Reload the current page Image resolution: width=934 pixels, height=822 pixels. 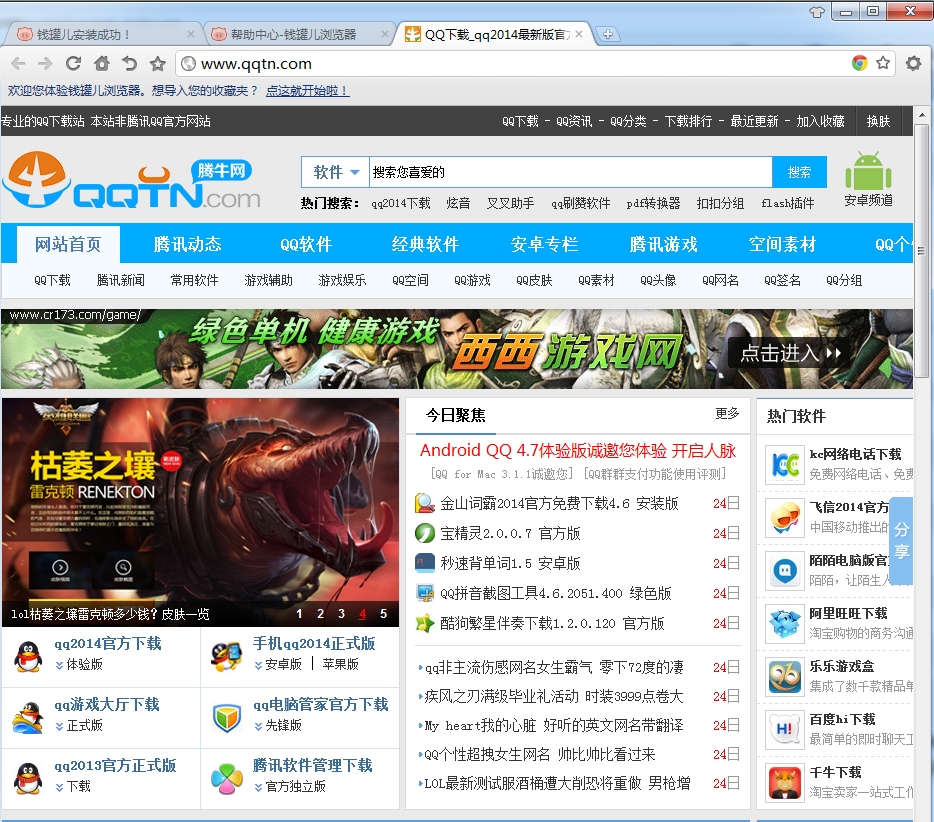coord(73,63)
